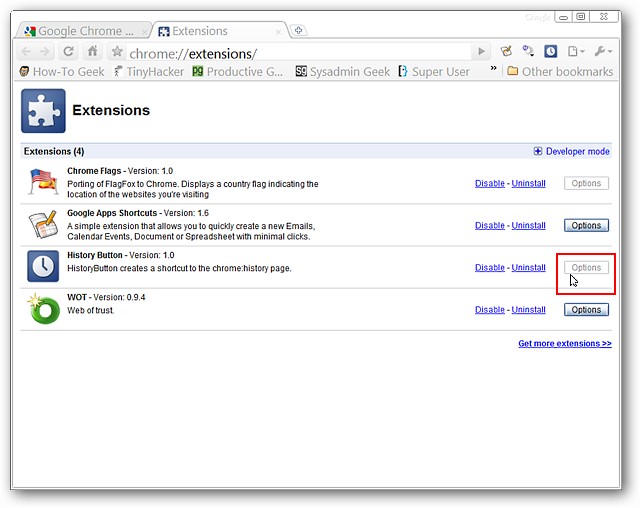Select the Extensions tab
The height and width of the screenshot is (508, 640).
pyautogui.click(x=218, y=31)
